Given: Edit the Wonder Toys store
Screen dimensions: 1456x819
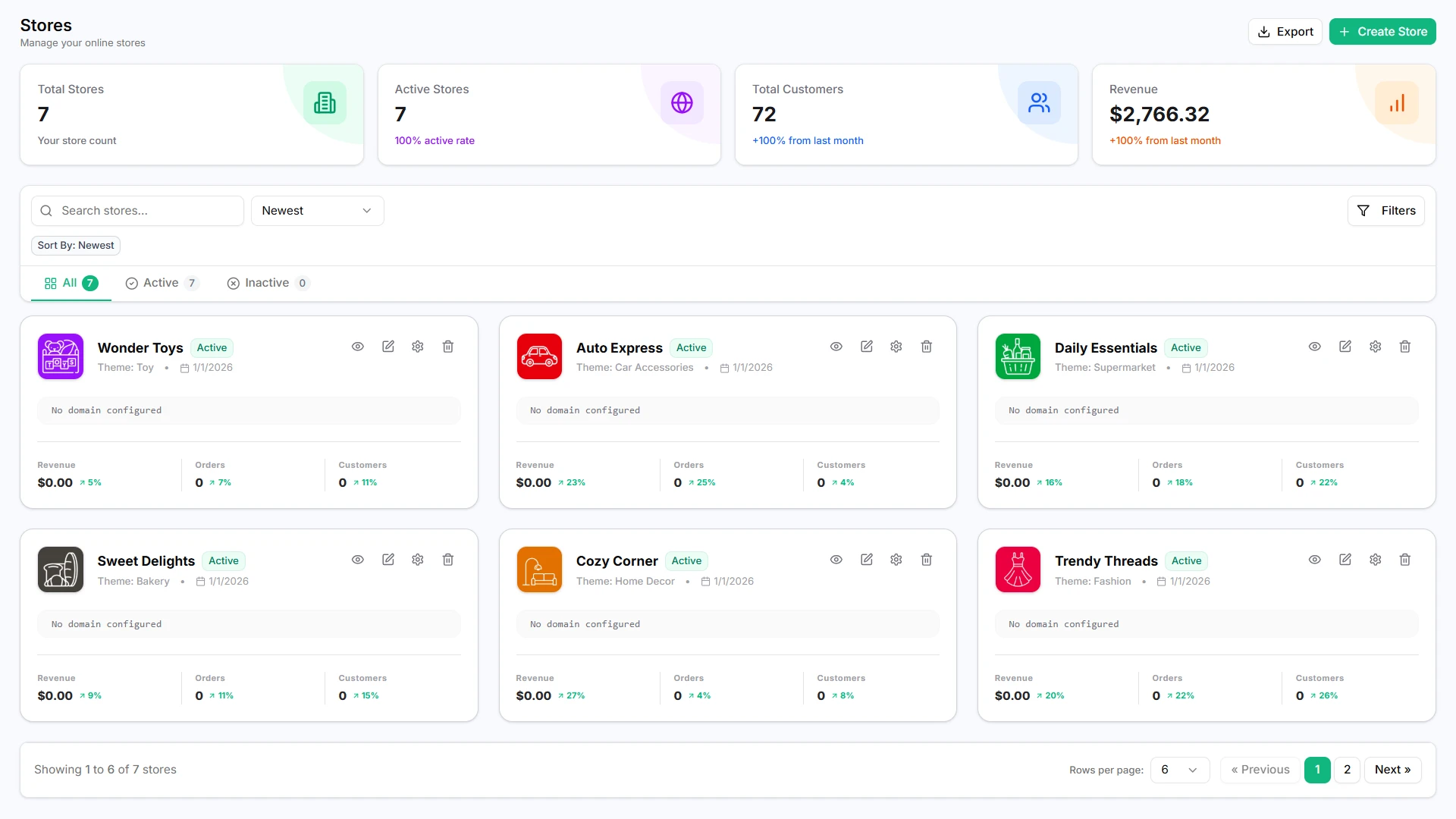Looking at the screenshot, I should (x=388, y=347).
